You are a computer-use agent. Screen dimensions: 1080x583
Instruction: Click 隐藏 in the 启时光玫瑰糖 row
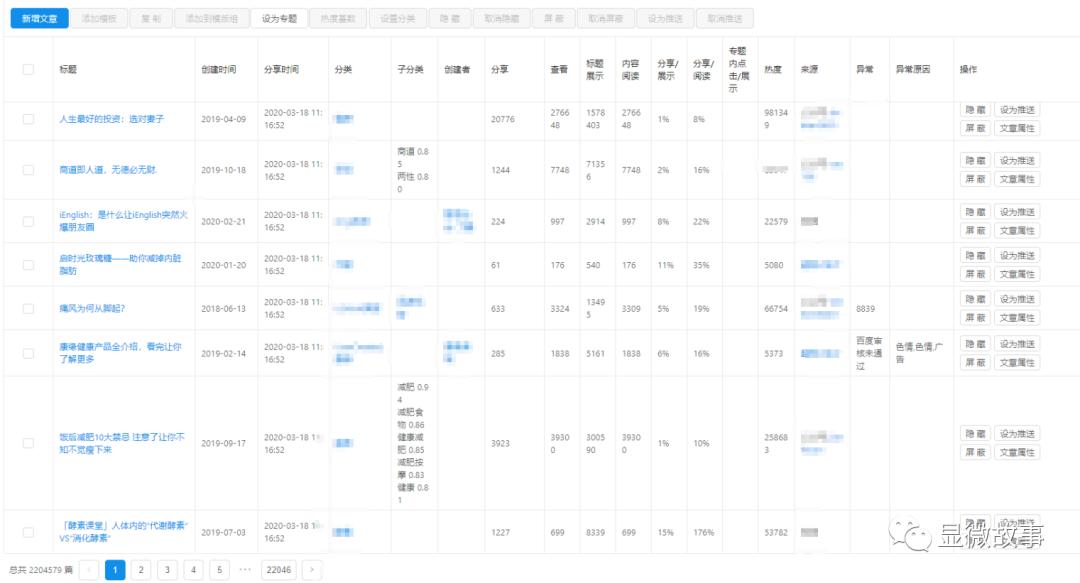[x=975, y=256]
